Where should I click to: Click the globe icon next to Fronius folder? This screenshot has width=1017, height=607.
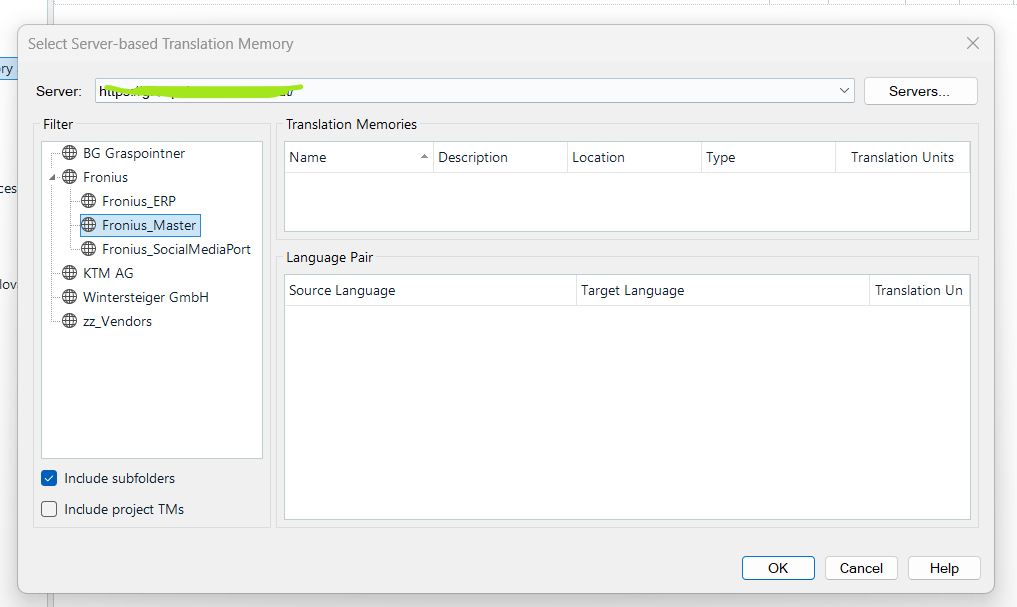69,177
